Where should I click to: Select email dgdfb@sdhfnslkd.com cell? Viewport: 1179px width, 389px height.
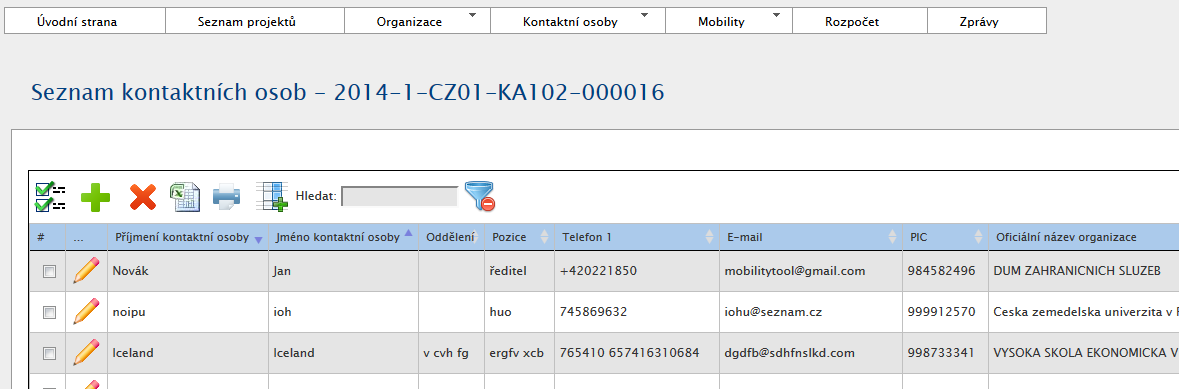pyautogui.click(x=811, y=352)
